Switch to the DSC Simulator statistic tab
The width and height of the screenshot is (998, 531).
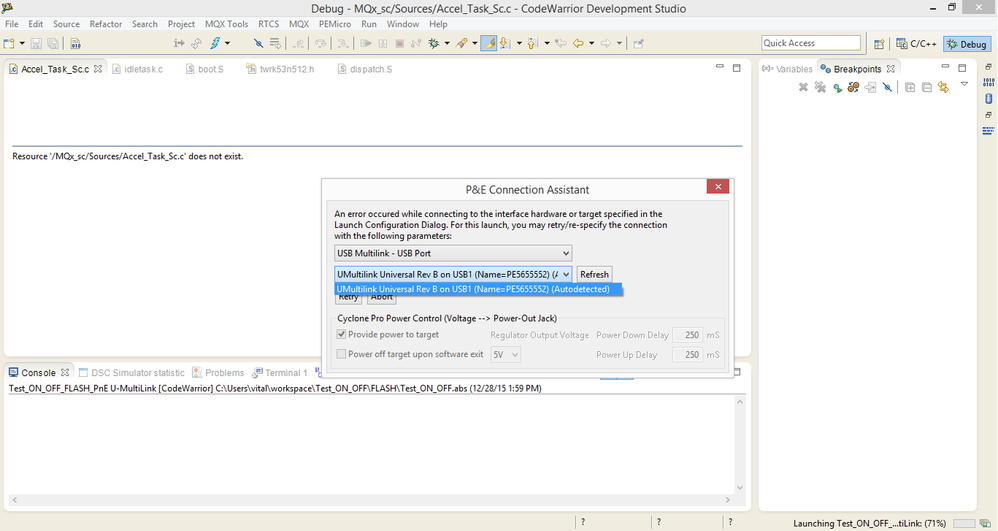(131, 372)
